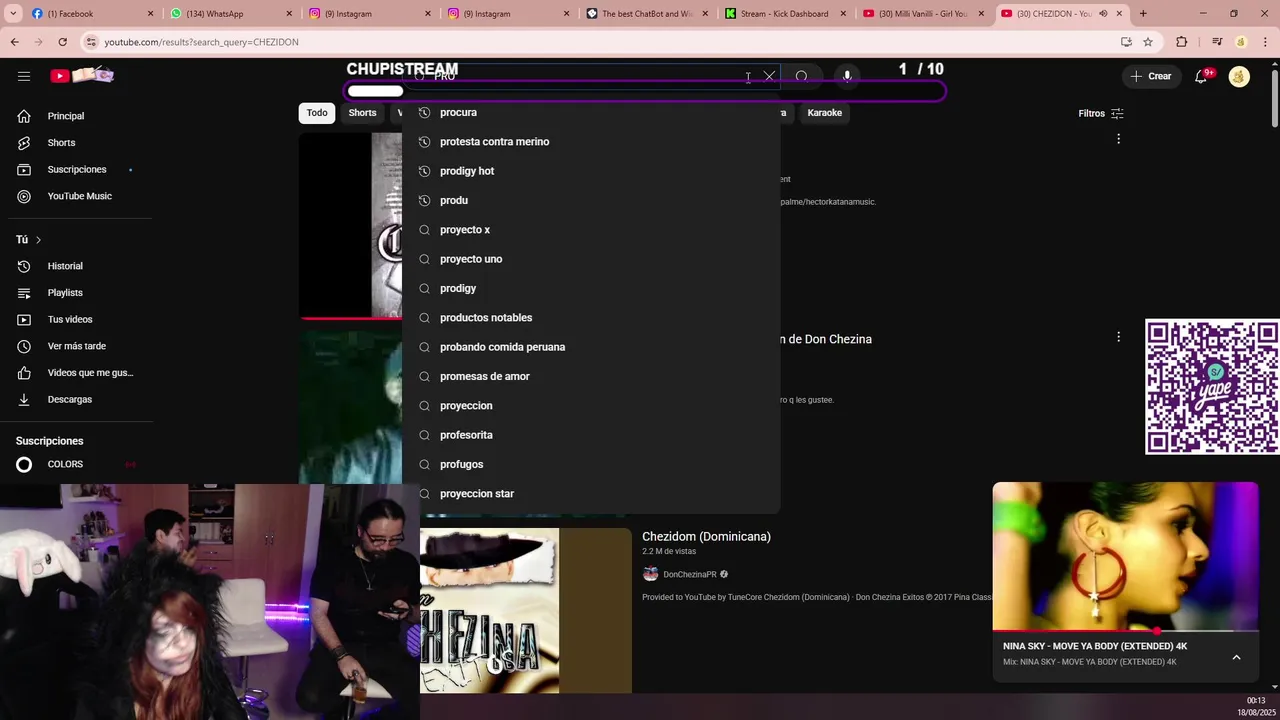
Task: Choose suggestion 'prodigy hot'
Action: [591, 171]
